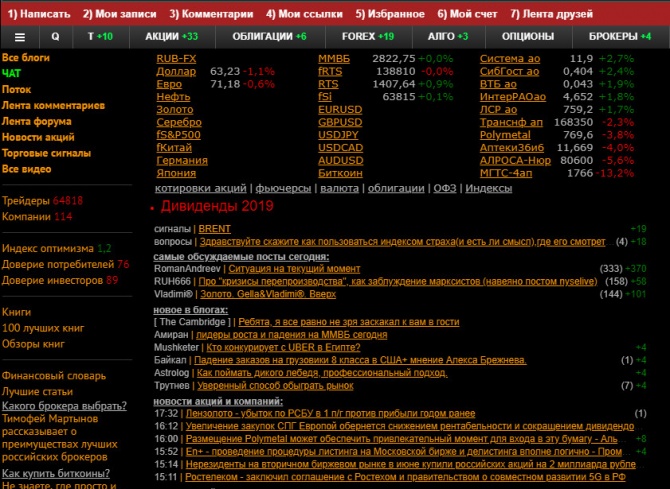
Task: Open 'Лента форума' sidebar link
Action: (37, 121)
